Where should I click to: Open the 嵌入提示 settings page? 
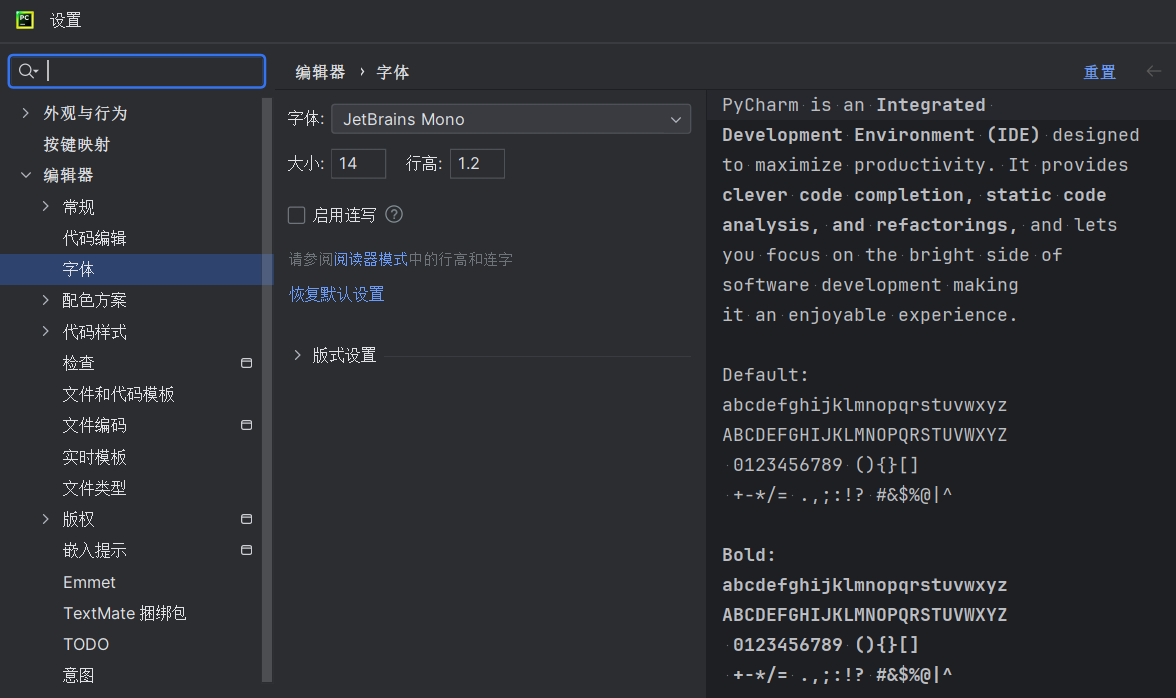94,550
